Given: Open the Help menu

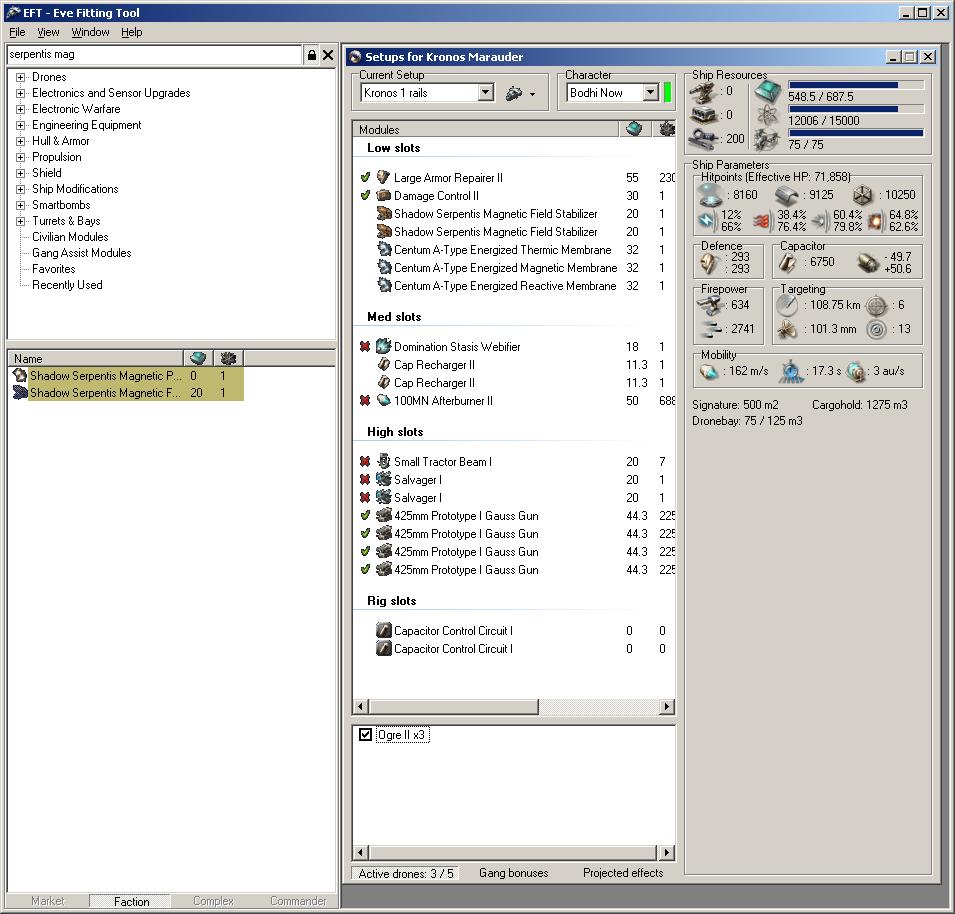Looking at the screenshot, I should point(132,32).
